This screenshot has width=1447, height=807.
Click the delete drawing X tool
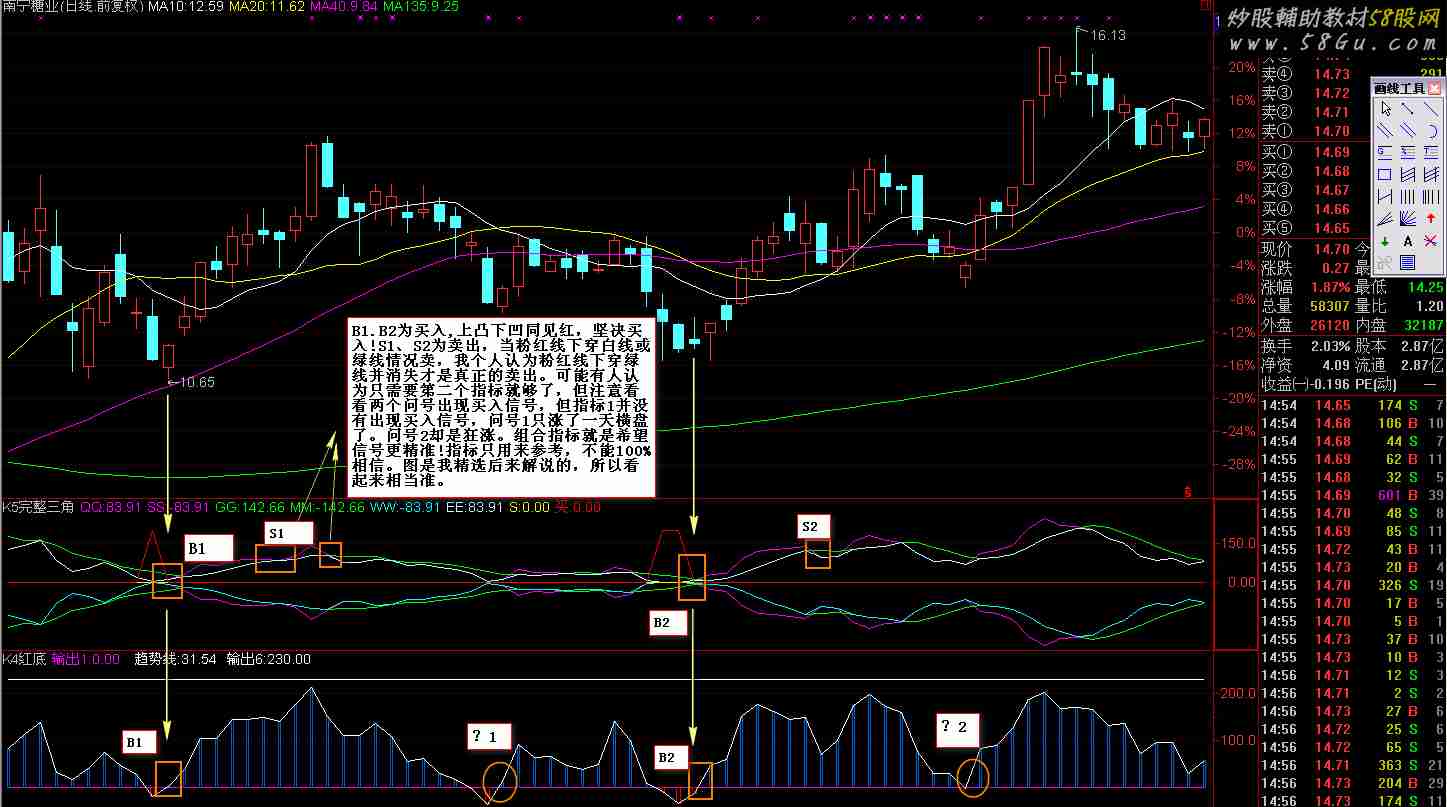pyautogui.click(x=1430, y=241)
